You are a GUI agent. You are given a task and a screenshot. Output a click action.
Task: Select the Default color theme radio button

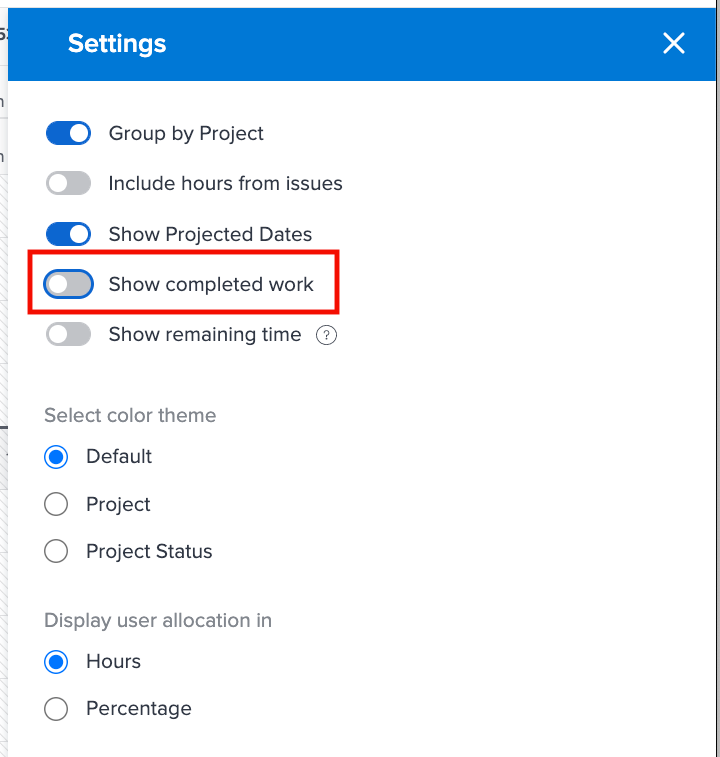coord(56,457)
